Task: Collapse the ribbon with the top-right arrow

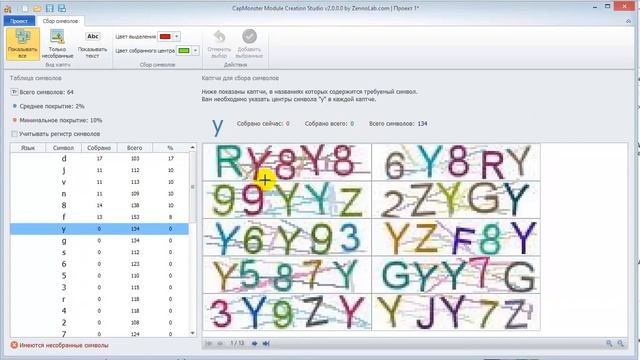Action: tap(629, 21)
